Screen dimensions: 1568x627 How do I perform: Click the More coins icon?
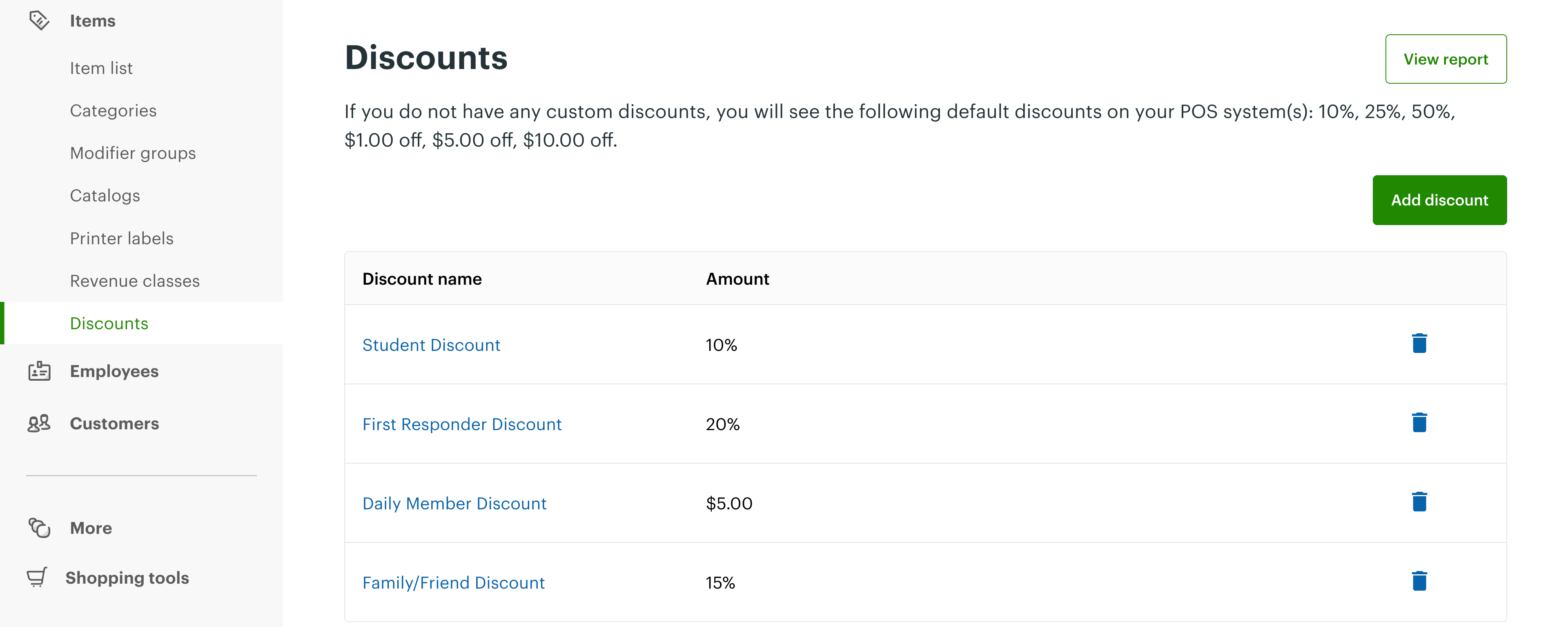coord(39,528)
